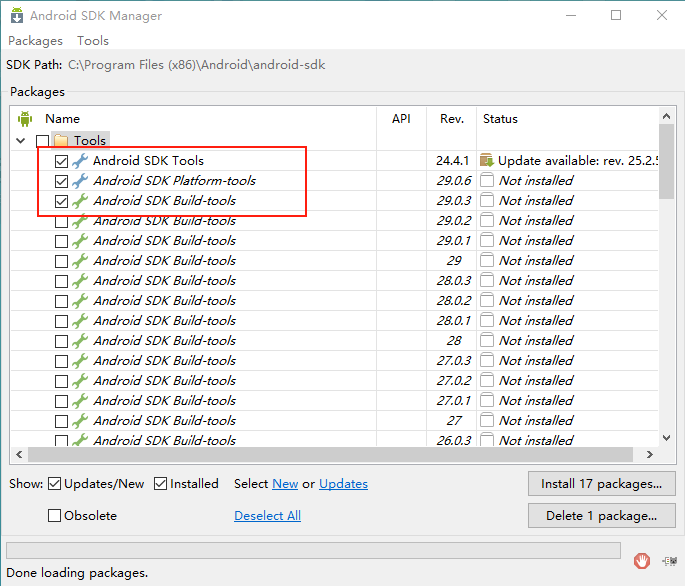Click the Android robot icon in header row
685x586 pixels.
25,118
